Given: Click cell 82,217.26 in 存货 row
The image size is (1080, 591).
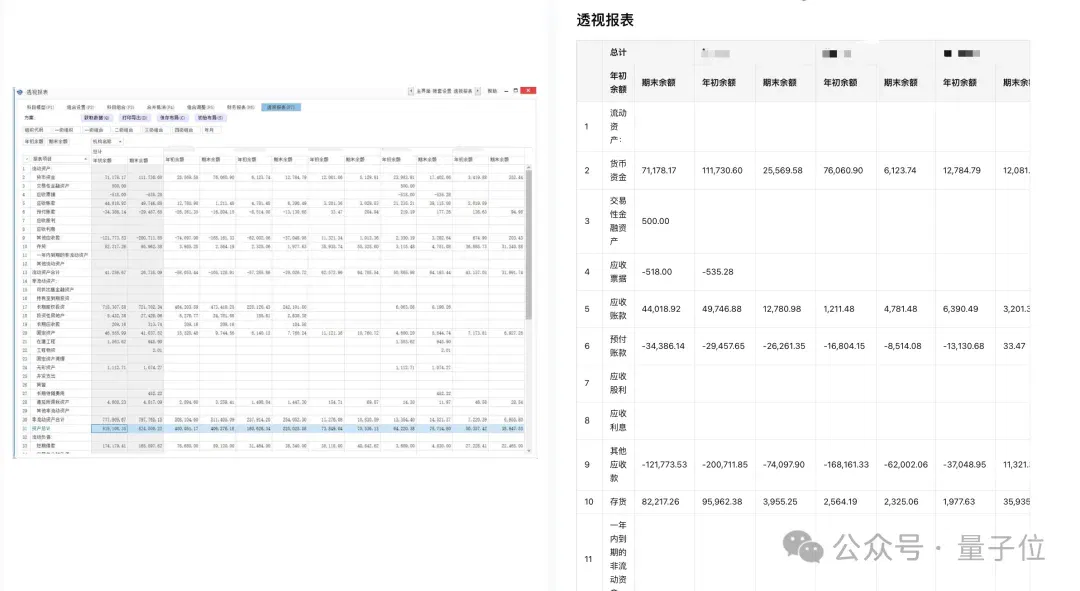Looking at the screenshot, I should pyautogui.click(x=660, y=502).
